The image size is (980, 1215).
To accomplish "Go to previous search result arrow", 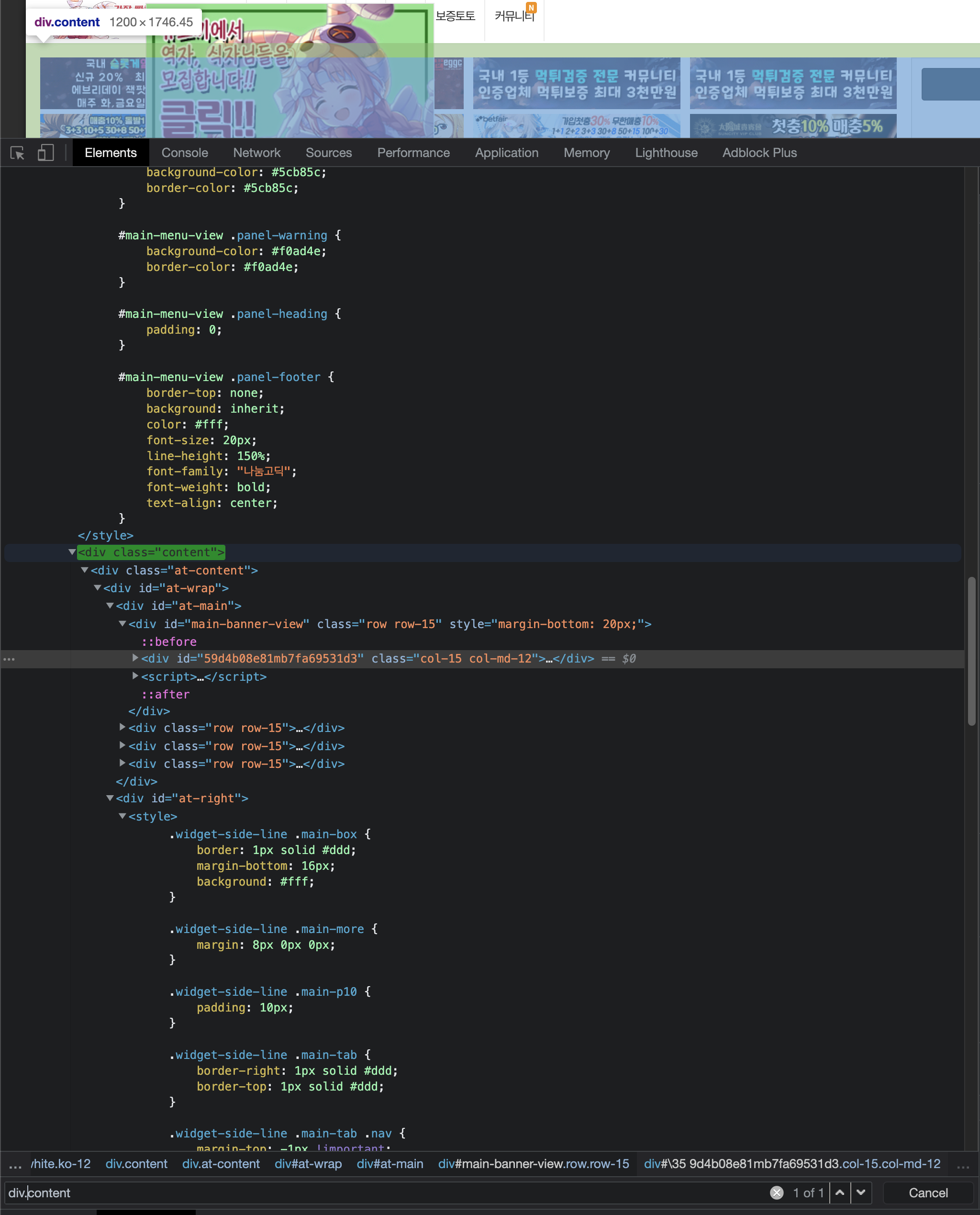I will (840, 1192).
